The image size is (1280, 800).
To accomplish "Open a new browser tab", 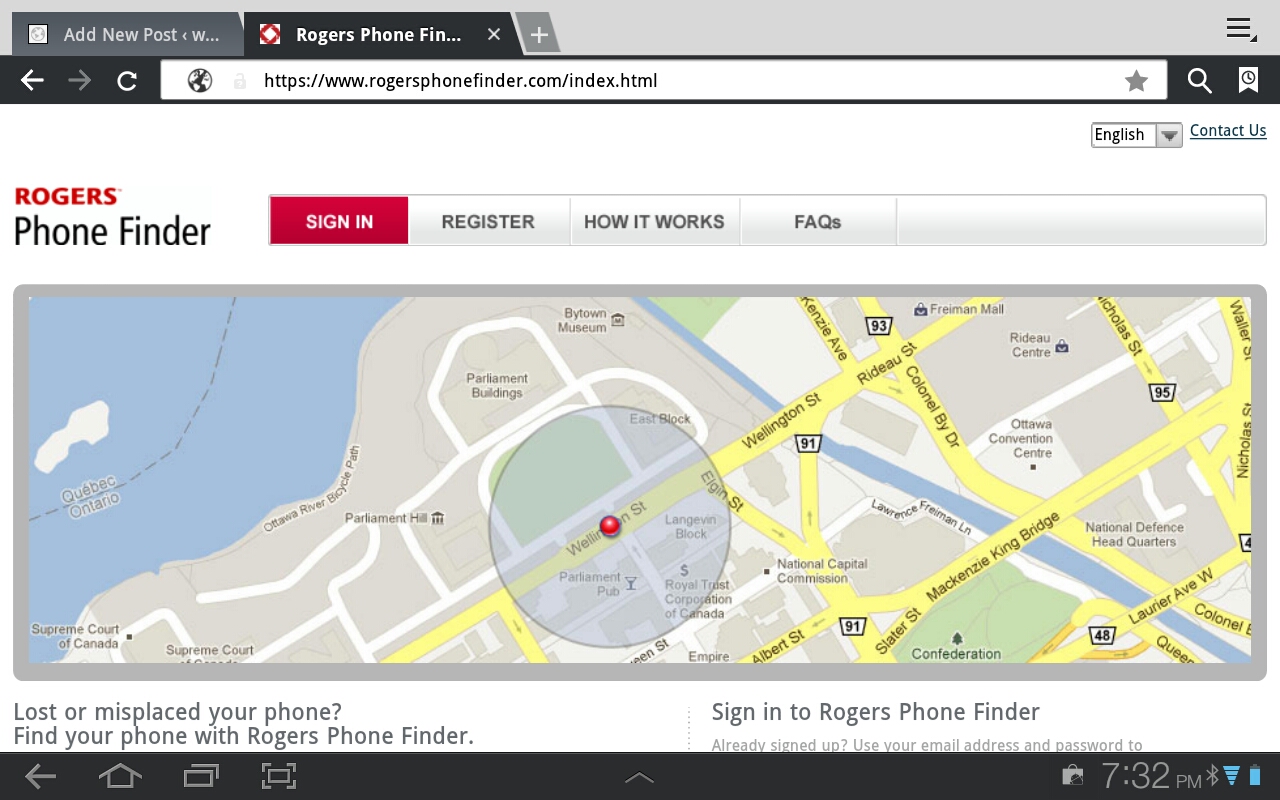I will [539, 33].
